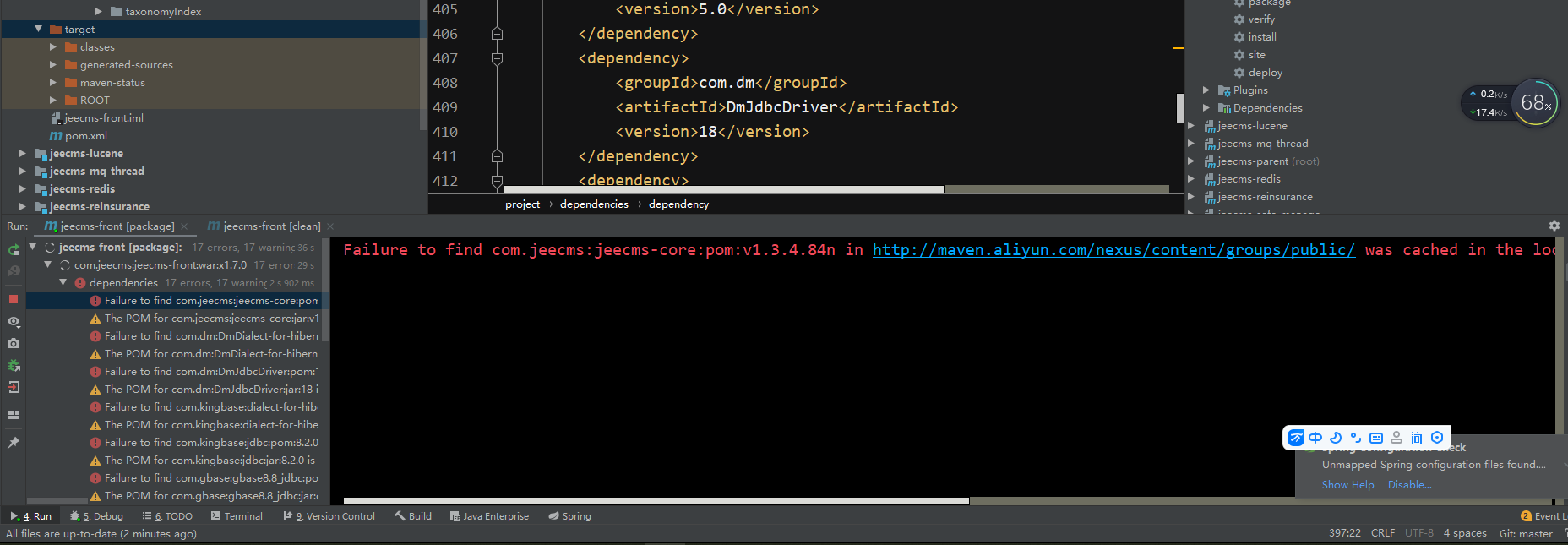The width and height of the screenshot is (1568, 545).
Task: Collapse the target folder
Action: pos(38,29)
